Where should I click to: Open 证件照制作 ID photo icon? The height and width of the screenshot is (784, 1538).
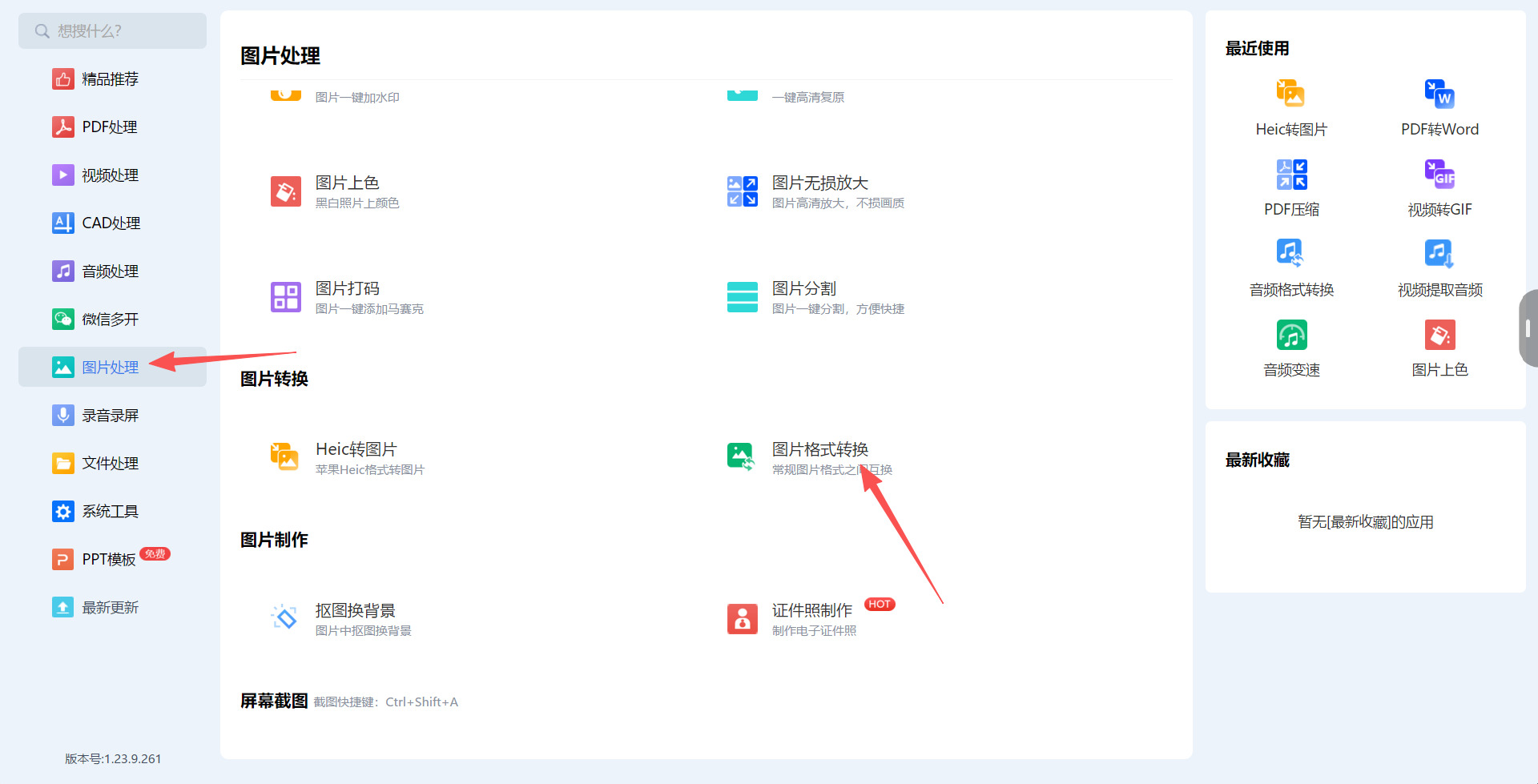coord(743,618)
